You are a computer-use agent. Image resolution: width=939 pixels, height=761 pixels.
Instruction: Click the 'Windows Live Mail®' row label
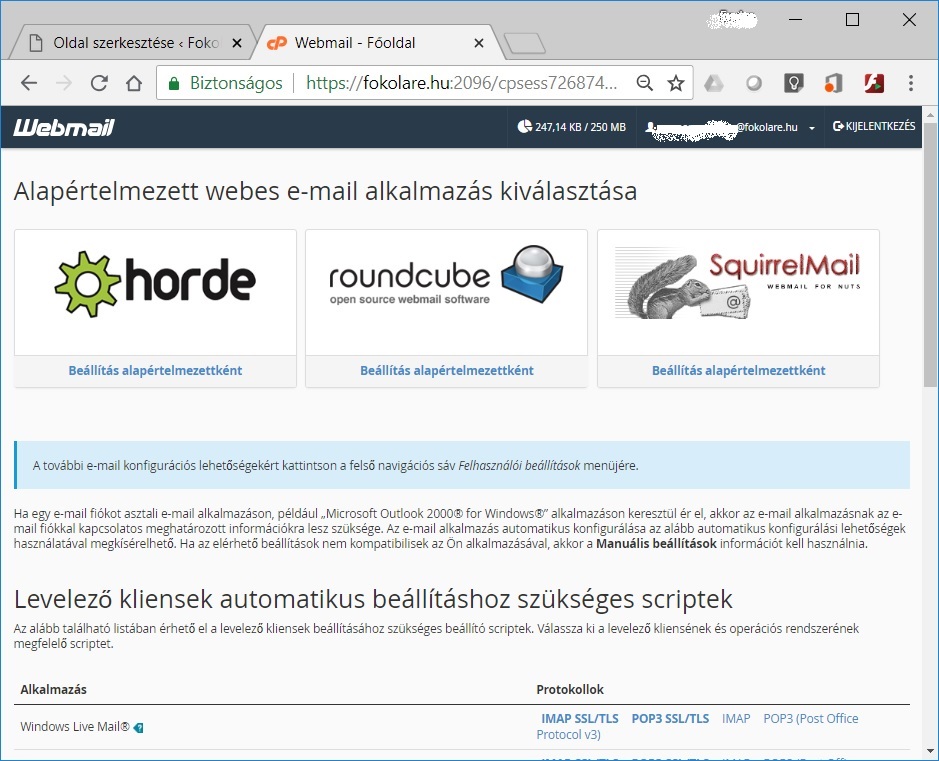[75, 727]
